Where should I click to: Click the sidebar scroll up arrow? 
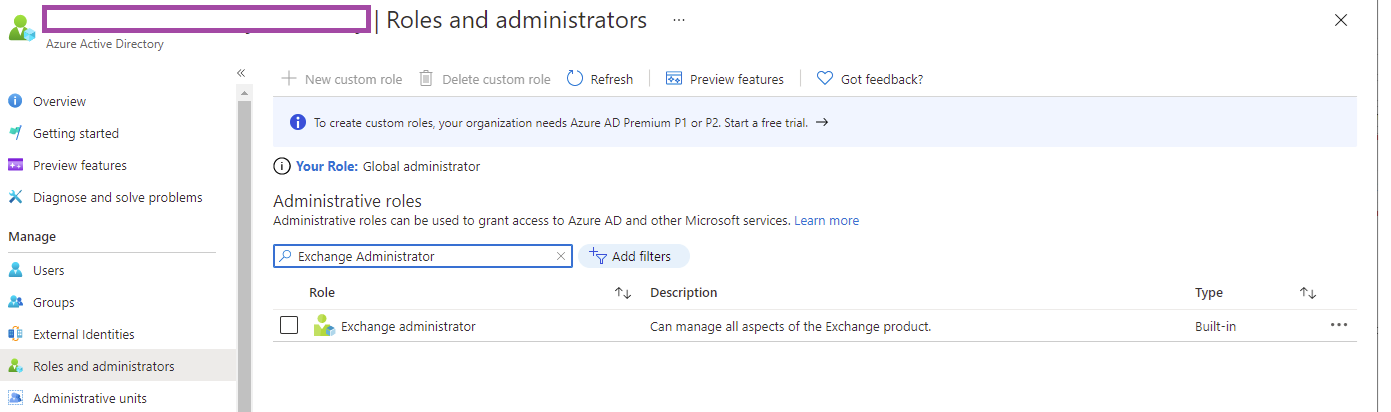(x=244, y=93)
